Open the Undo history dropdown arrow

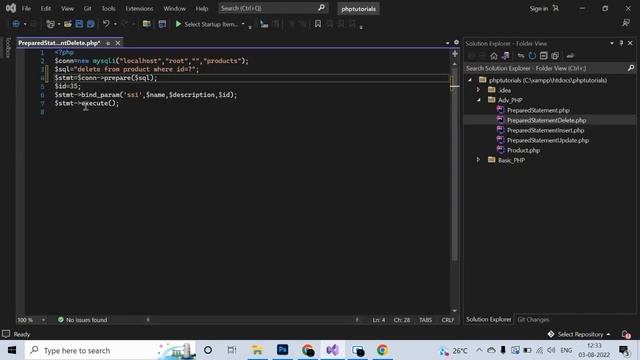[115, 24]
